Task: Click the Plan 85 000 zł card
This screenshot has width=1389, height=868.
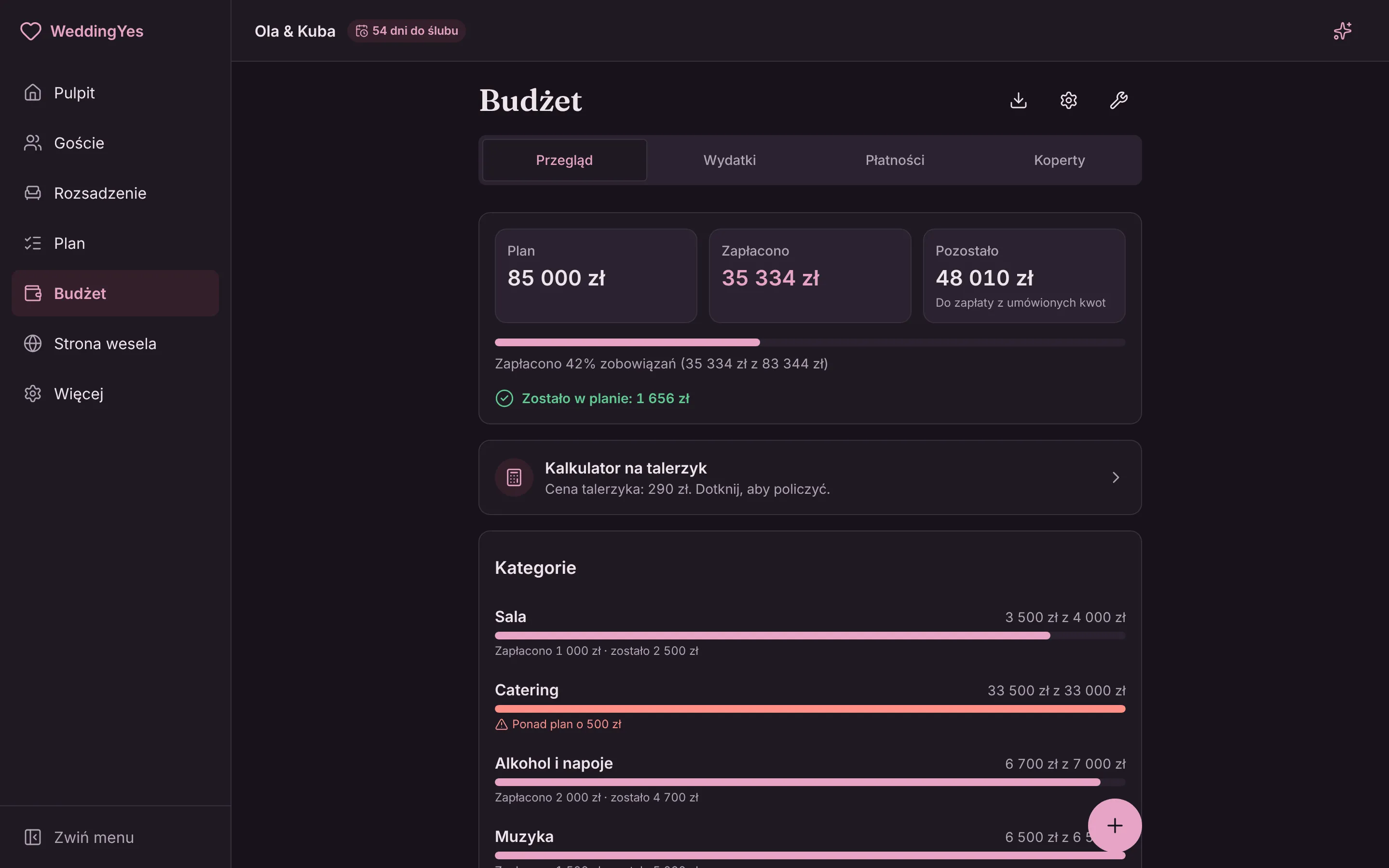Action: pos(596,275)
